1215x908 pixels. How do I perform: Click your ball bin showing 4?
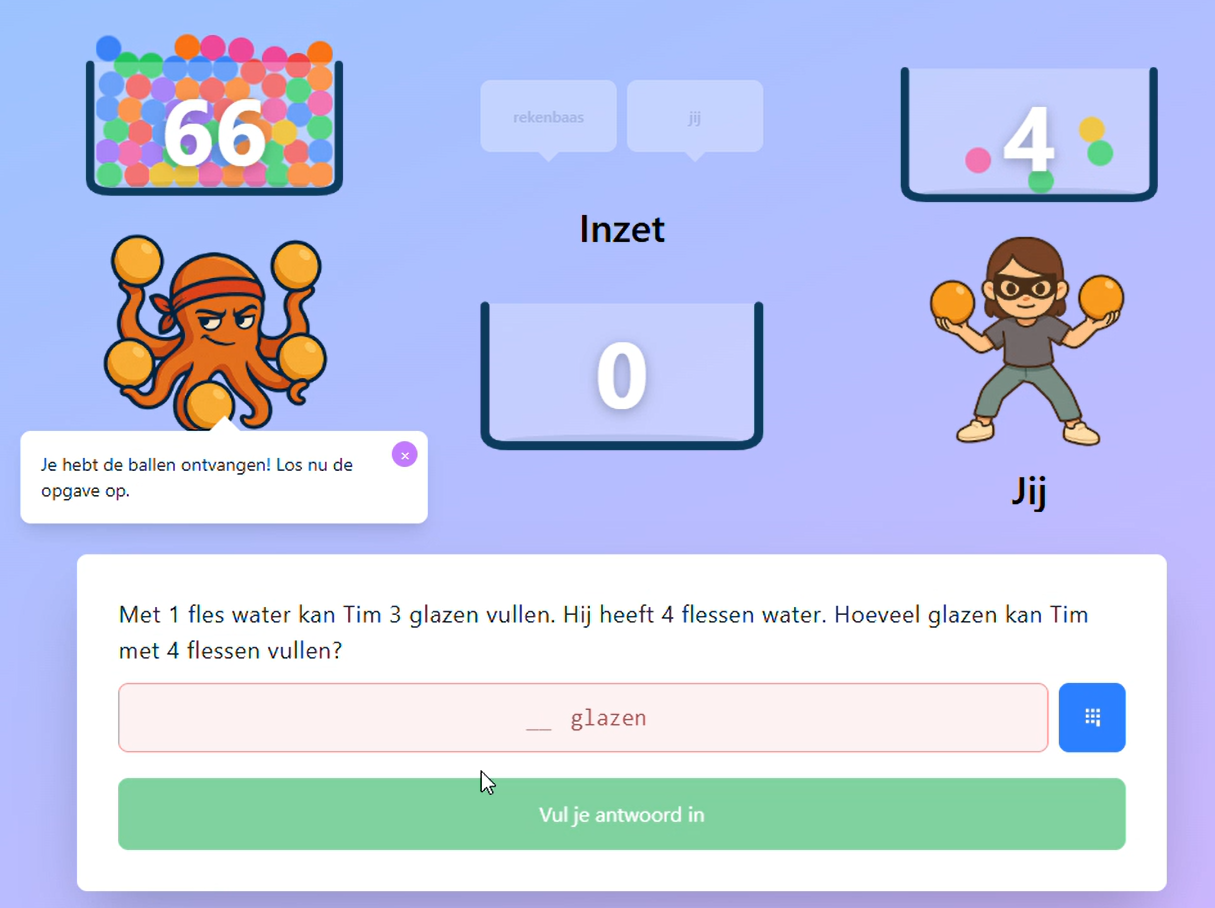pos(1029,134)
